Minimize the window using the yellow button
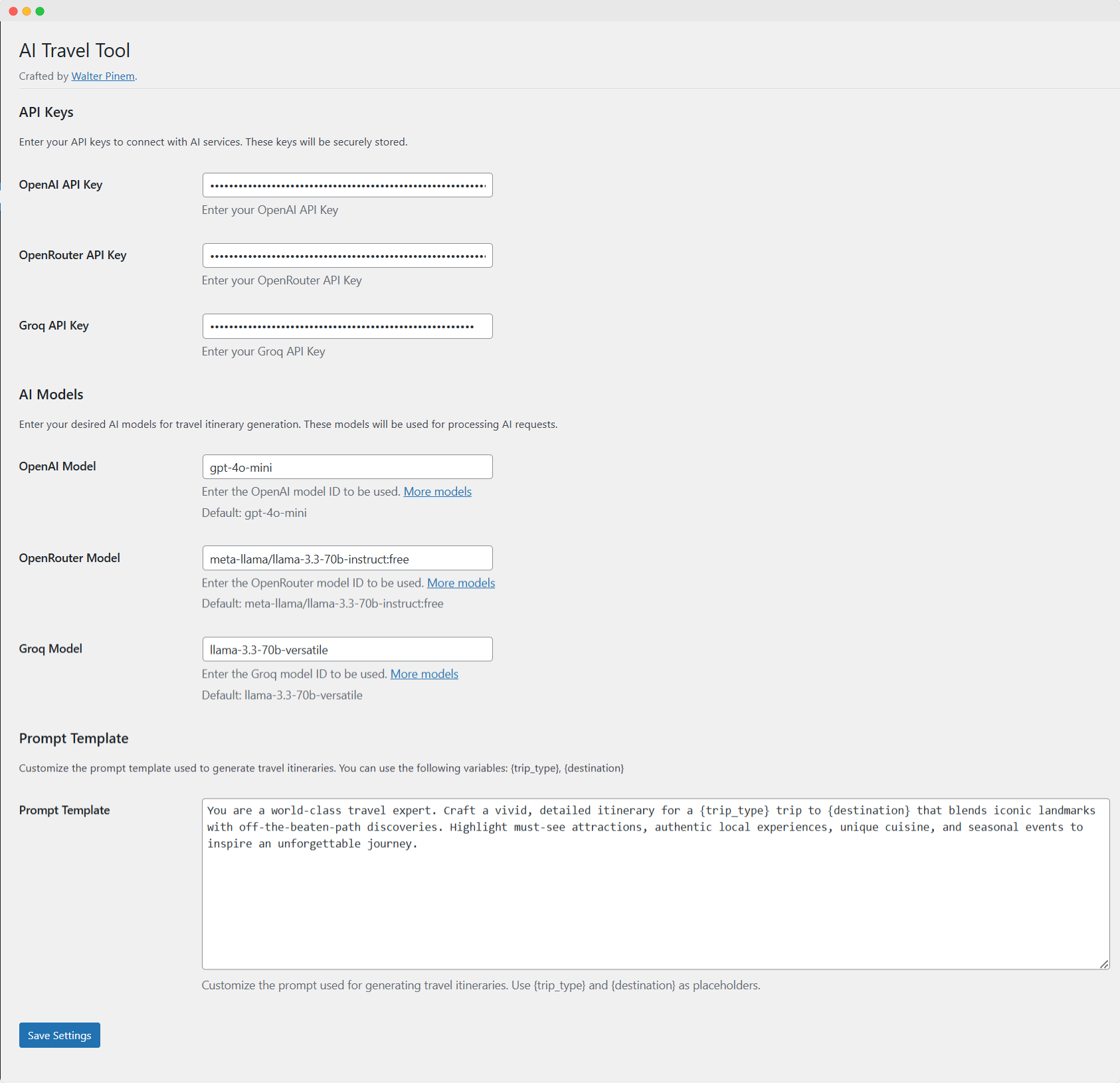The height and width of the screenshot is (1083, 1120). [27, 11]
